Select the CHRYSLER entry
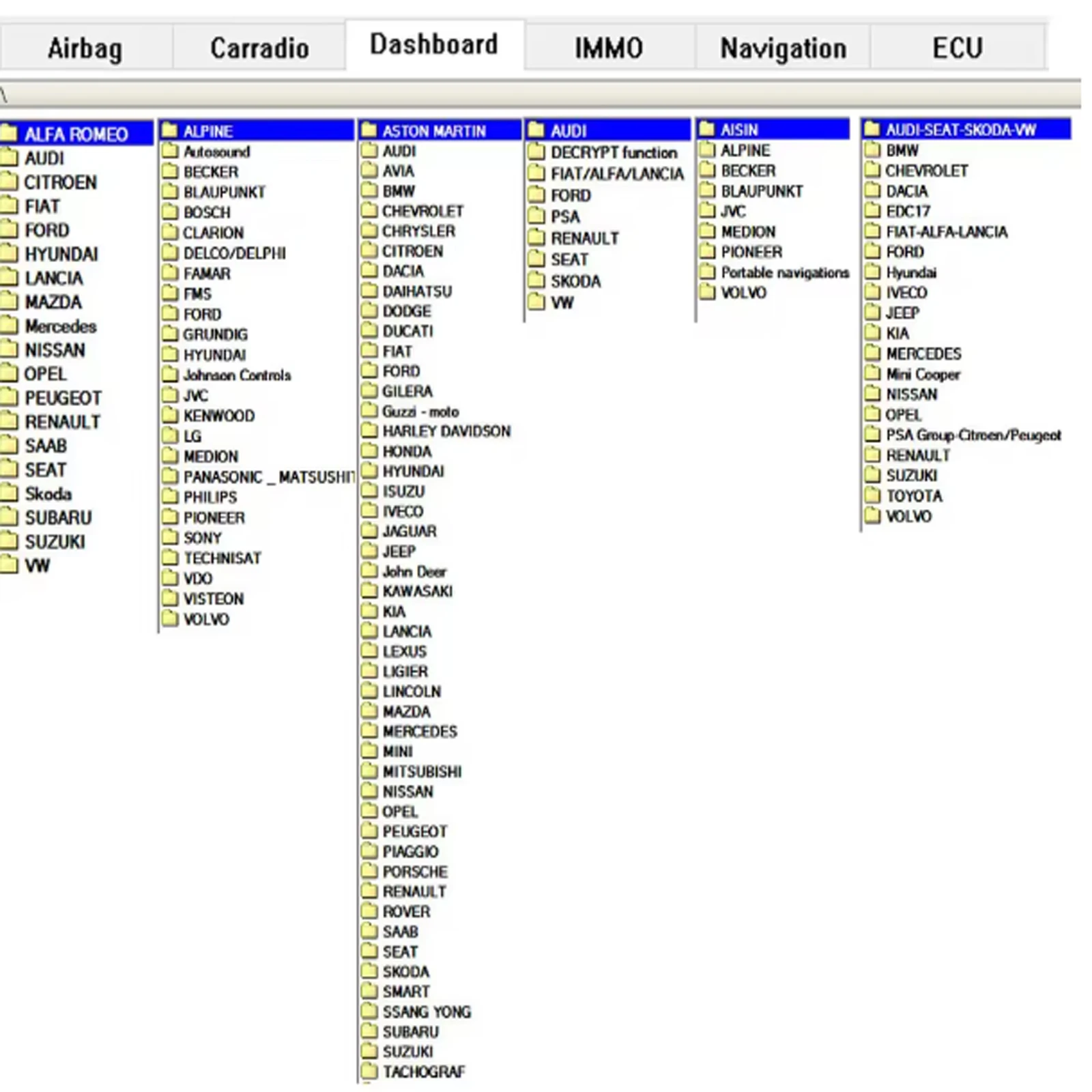 pyautogui.click(x=419, y=231)
